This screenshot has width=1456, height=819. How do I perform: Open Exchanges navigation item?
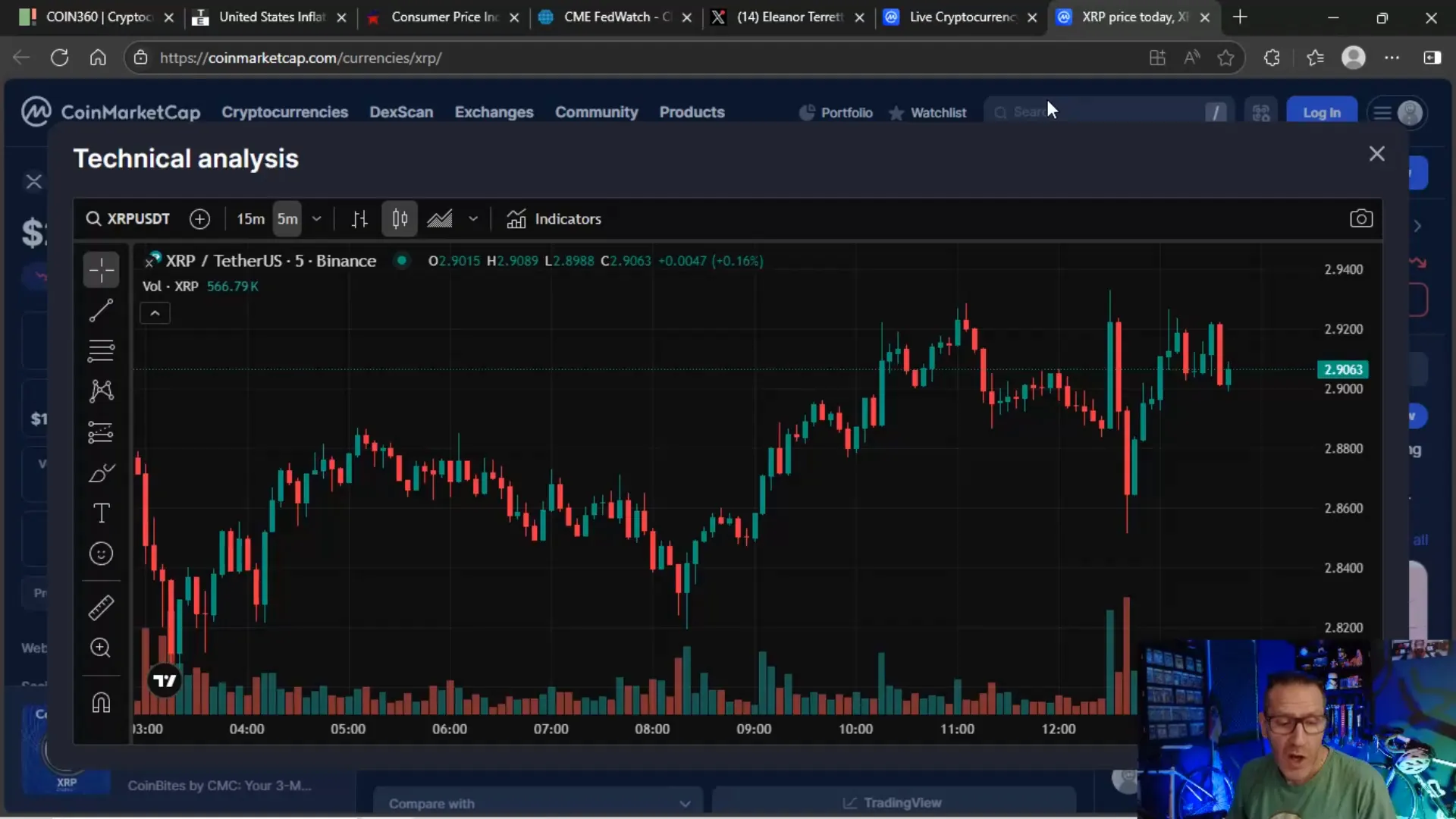pos(494,112)
